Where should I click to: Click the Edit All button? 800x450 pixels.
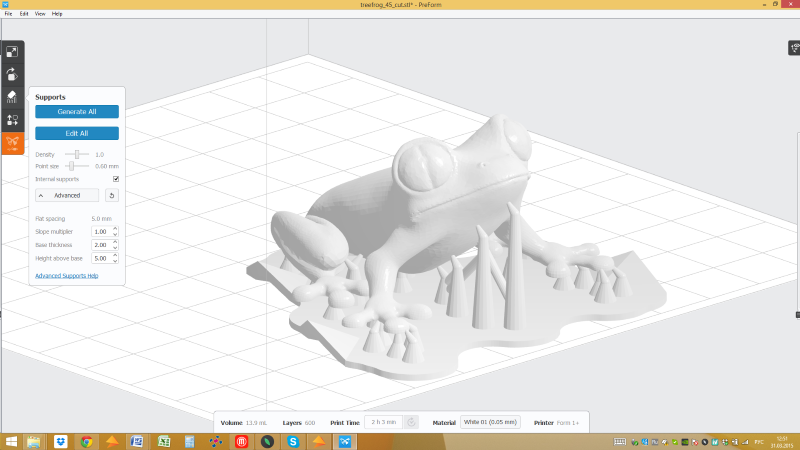77,133
